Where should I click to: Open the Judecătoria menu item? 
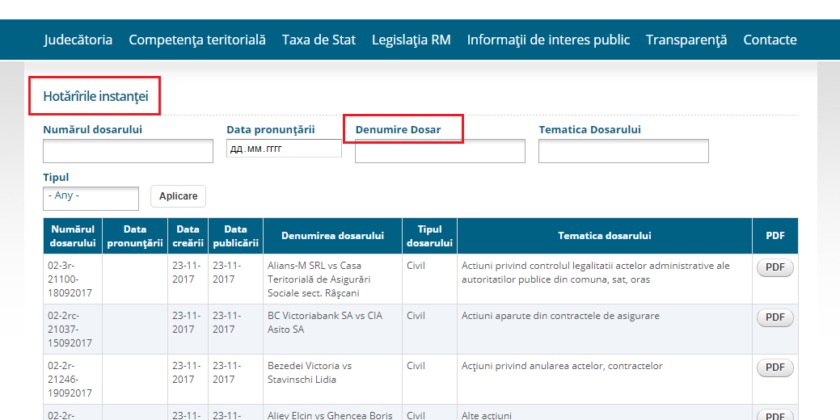78,40
